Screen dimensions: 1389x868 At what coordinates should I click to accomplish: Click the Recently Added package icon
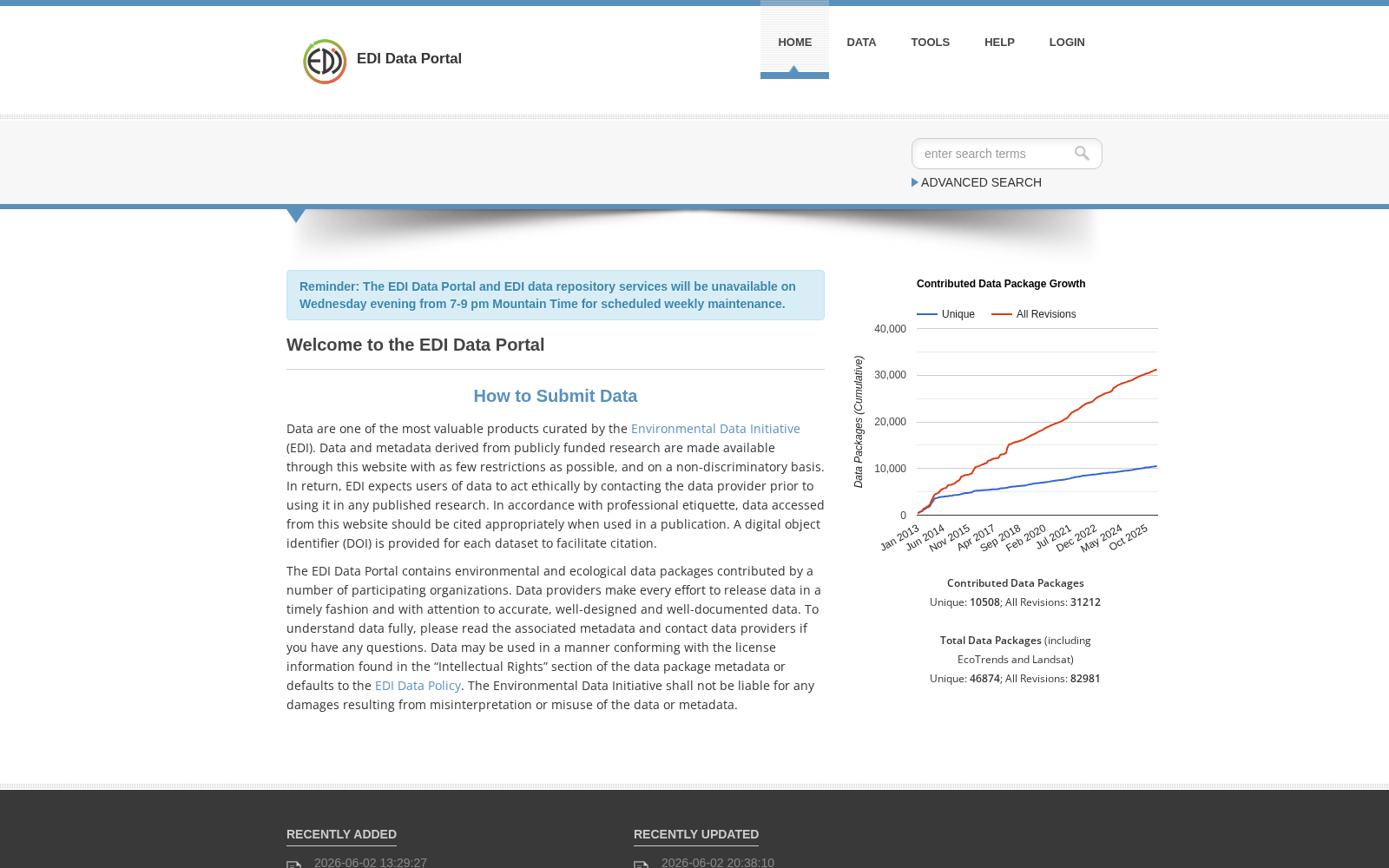tap(294, 865)
